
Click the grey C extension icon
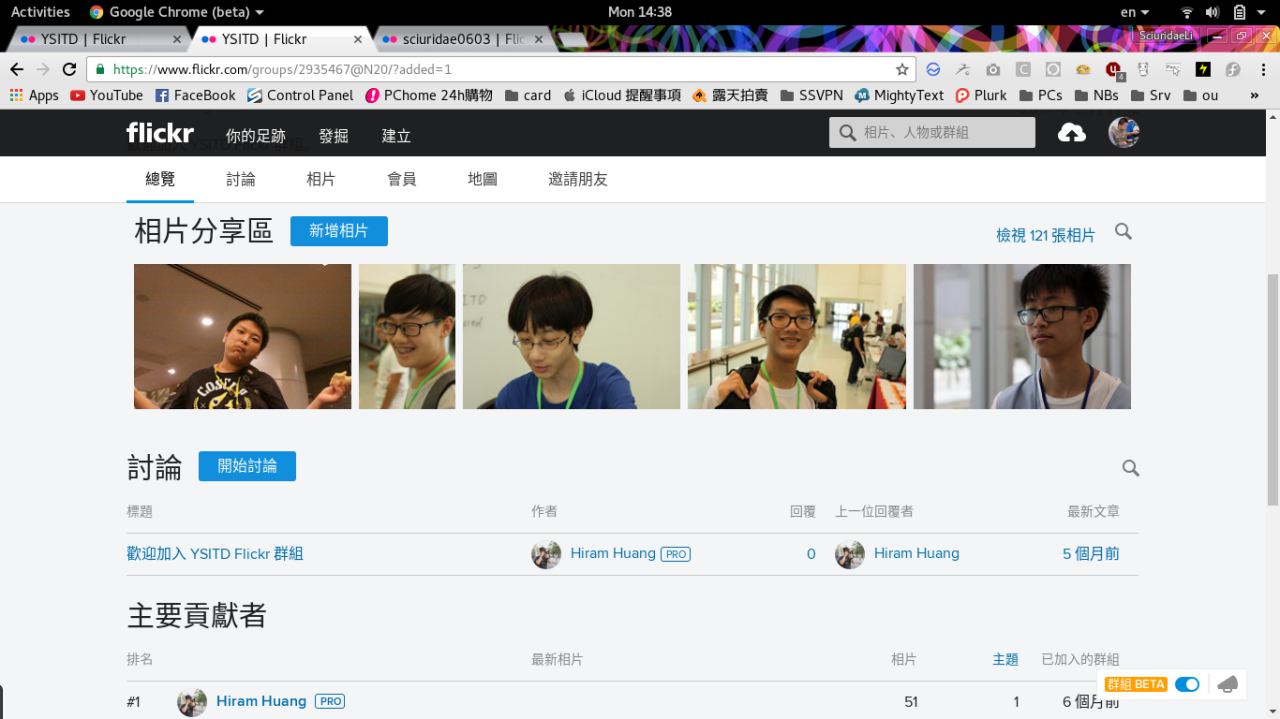1023,69
